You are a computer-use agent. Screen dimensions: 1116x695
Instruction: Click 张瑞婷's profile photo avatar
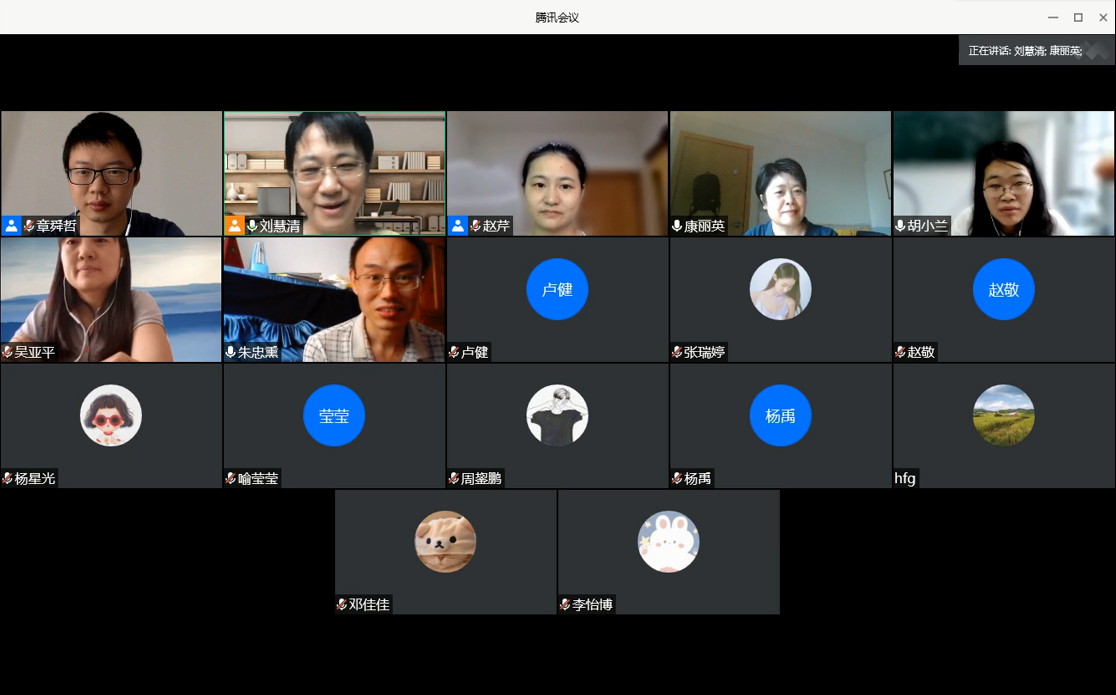780,289
